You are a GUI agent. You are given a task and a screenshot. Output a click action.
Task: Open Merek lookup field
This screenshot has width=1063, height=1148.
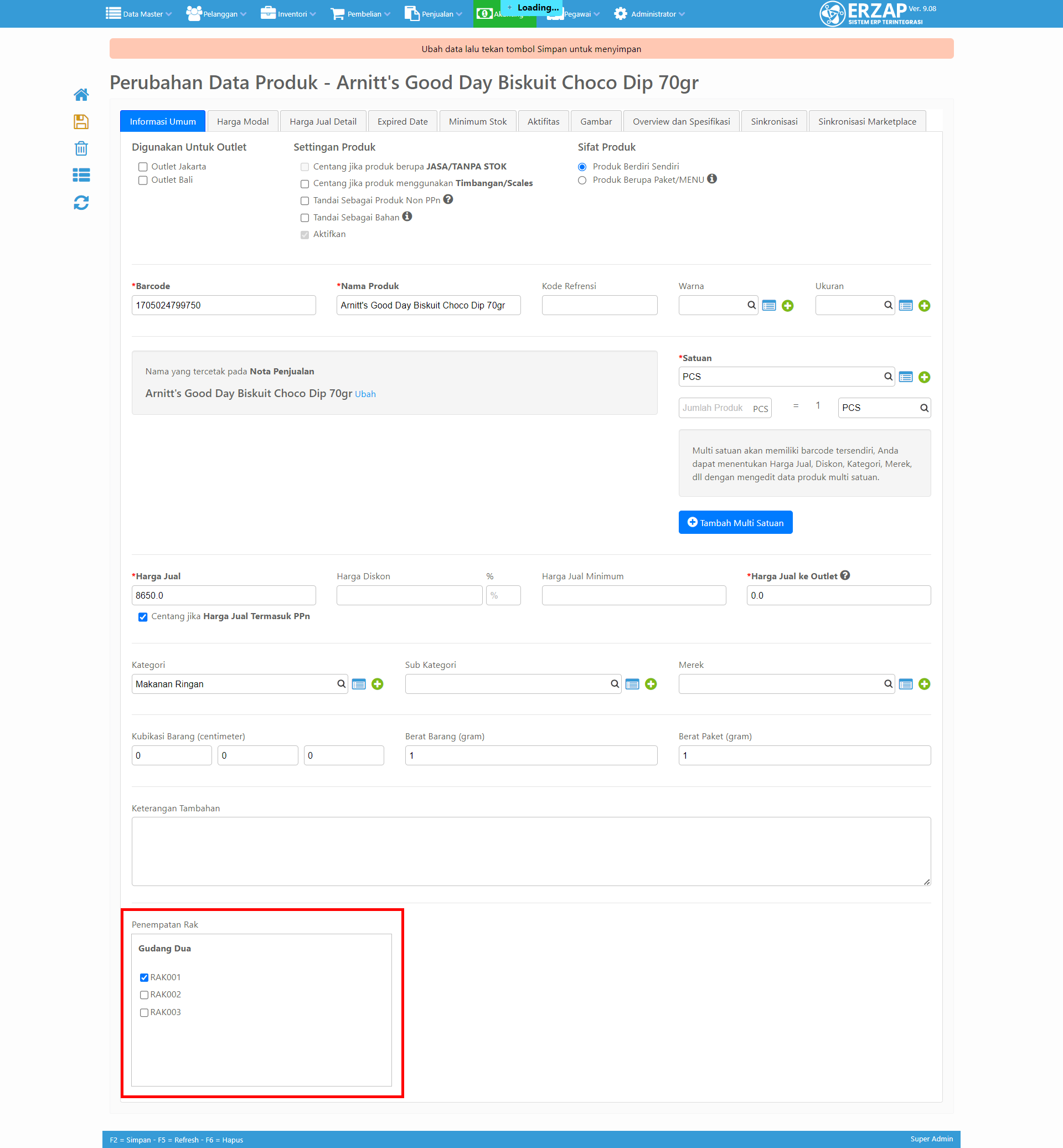786,684
